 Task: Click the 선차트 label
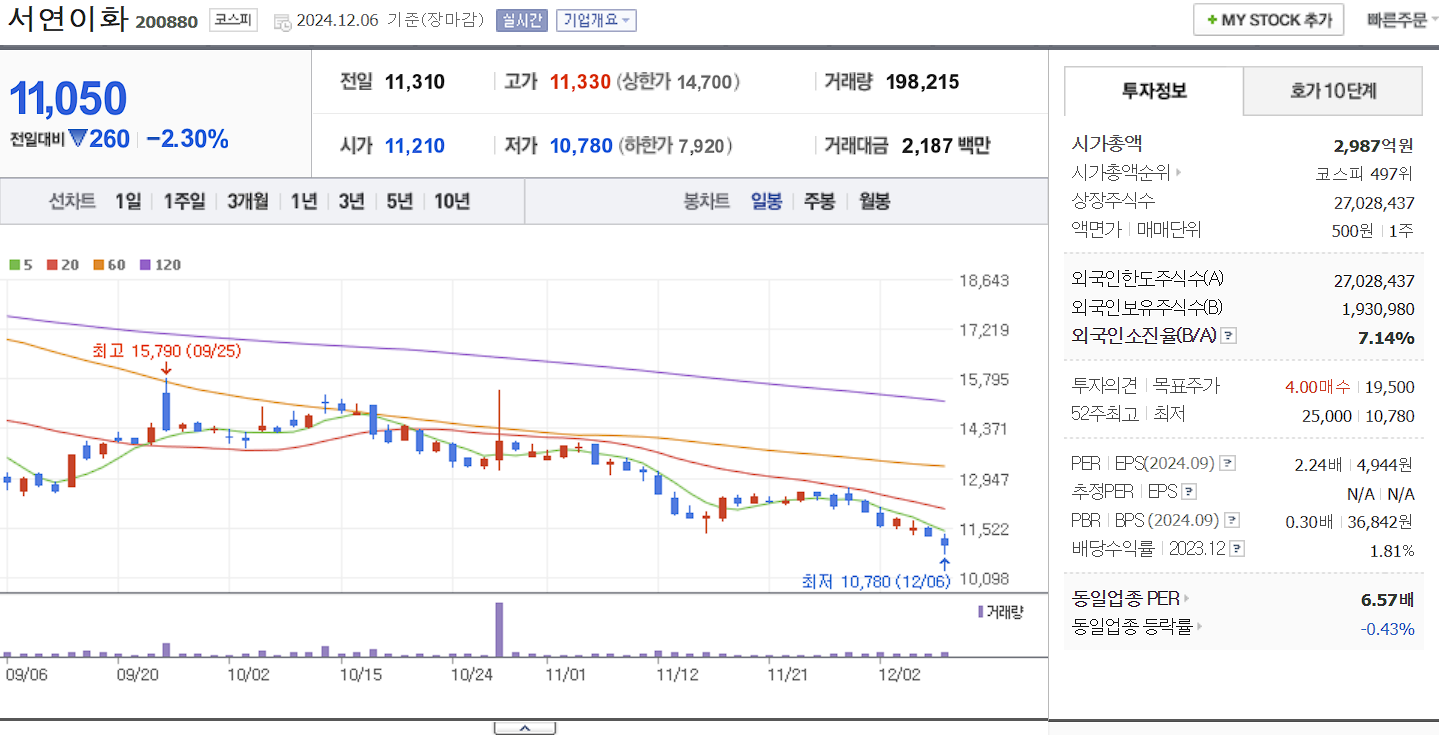[72, 201]
